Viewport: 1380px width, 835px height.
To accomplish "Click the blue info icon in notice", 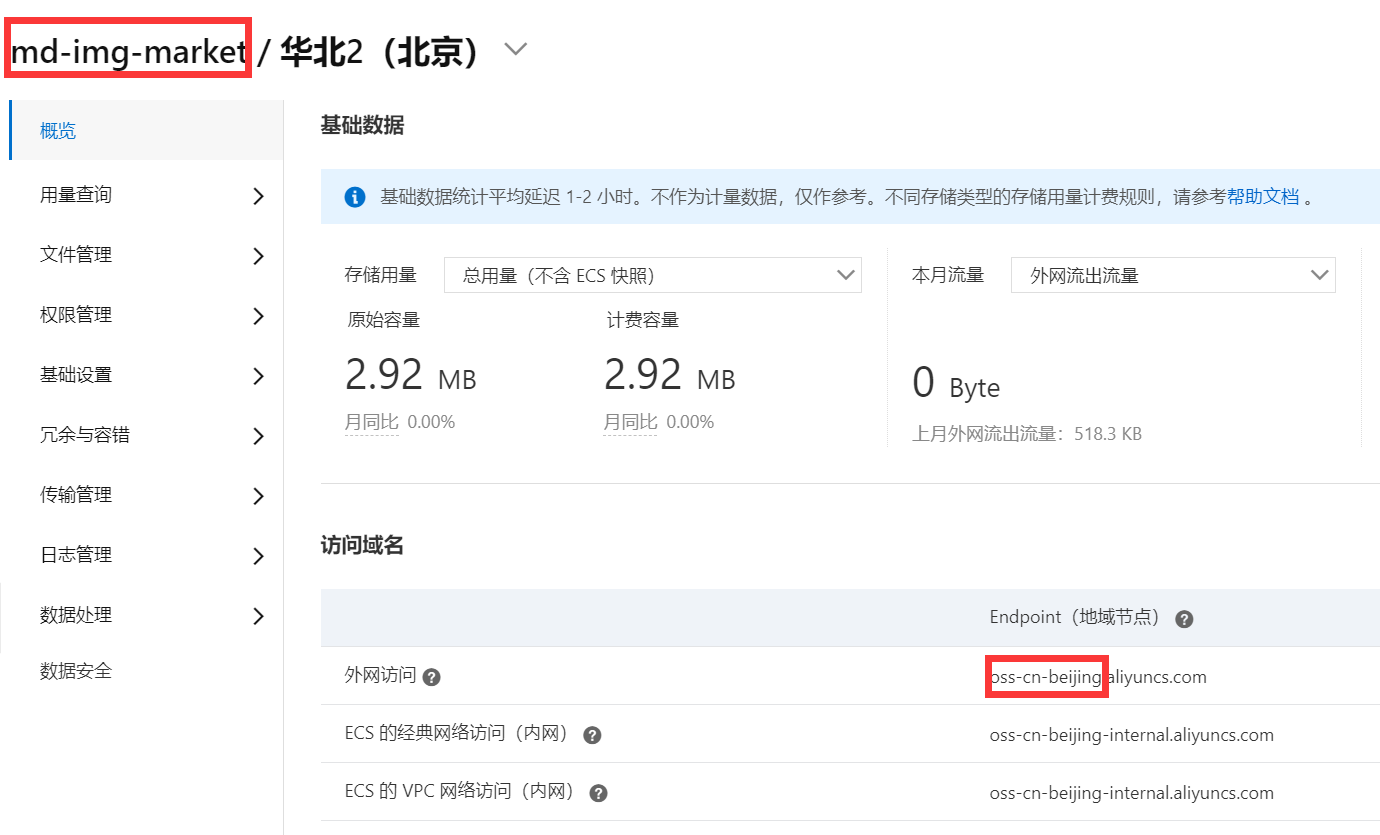I will (x=354, y=197).
